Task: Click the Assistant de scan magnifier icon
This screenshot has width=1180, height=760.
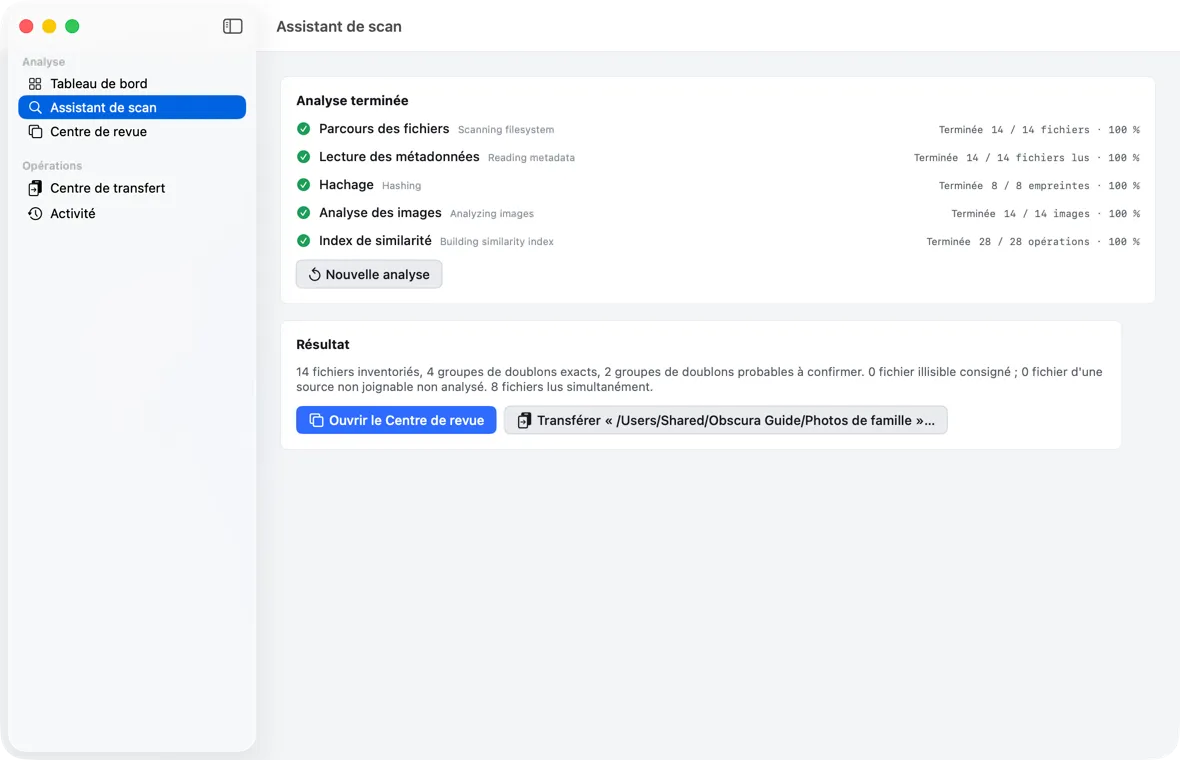Action: point(35,108)
